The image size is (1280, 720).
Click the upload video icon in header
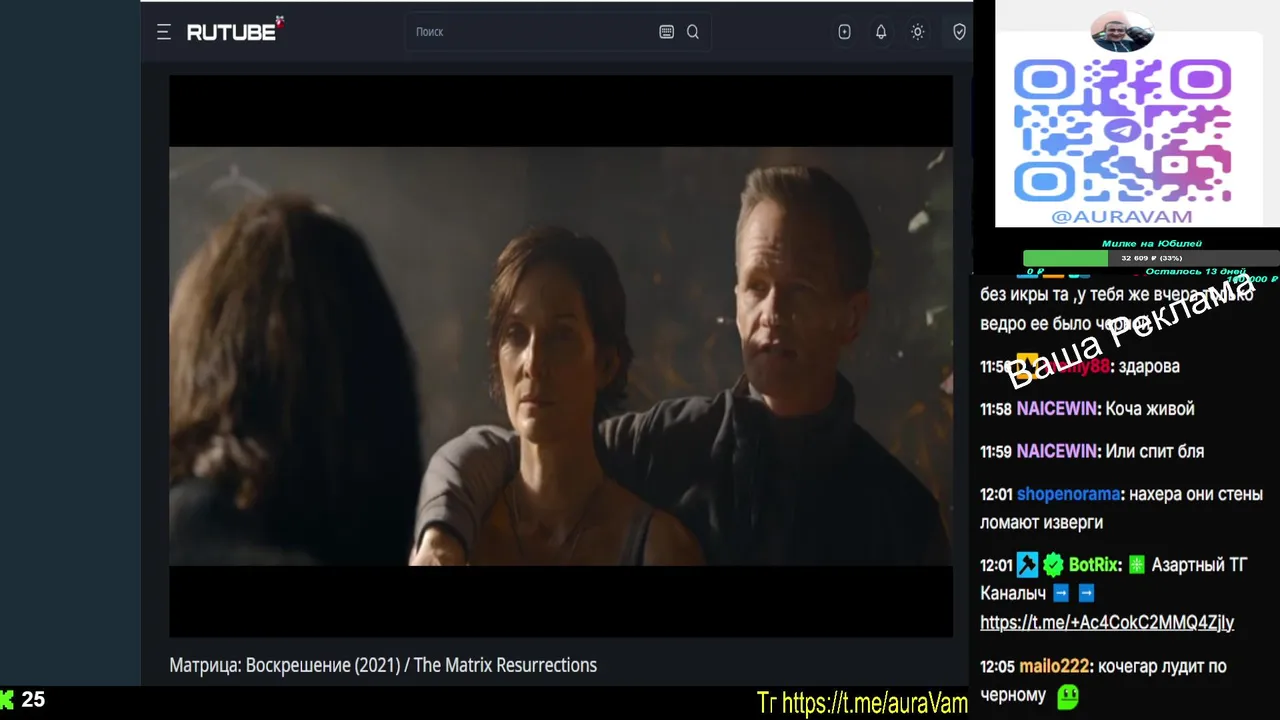pos(845,32)
